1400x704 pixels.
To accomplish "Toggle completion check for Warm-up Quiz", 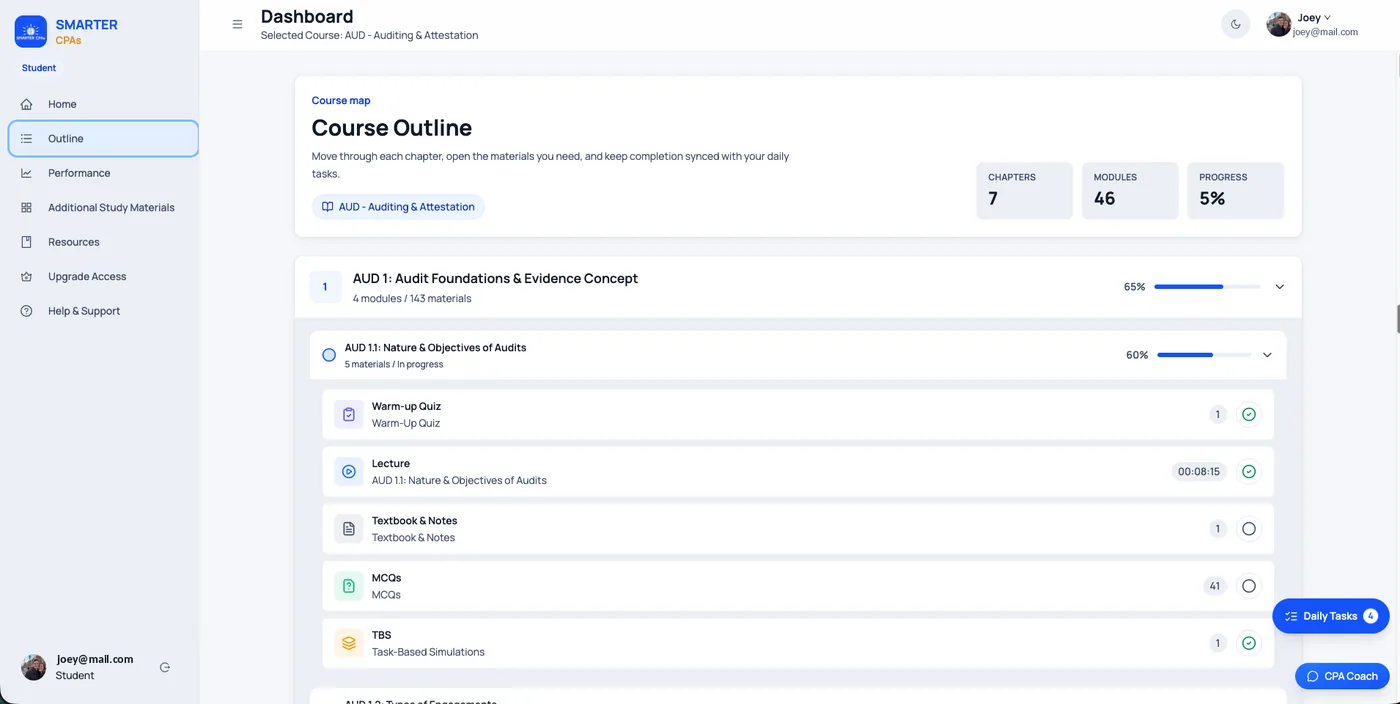I will pyautogui.click(x=1248, y=414).
